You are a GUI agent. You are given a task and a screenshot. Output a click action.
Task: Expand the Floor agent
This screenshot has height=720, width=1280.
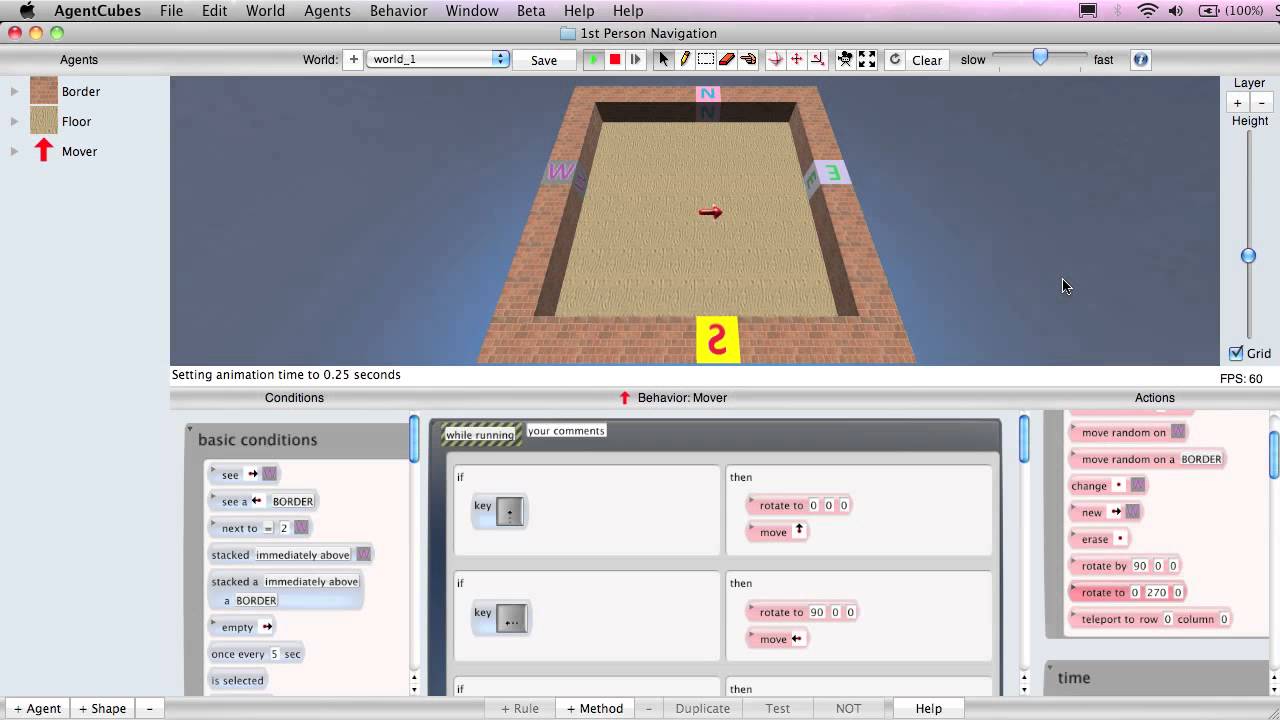coord(14,121)
